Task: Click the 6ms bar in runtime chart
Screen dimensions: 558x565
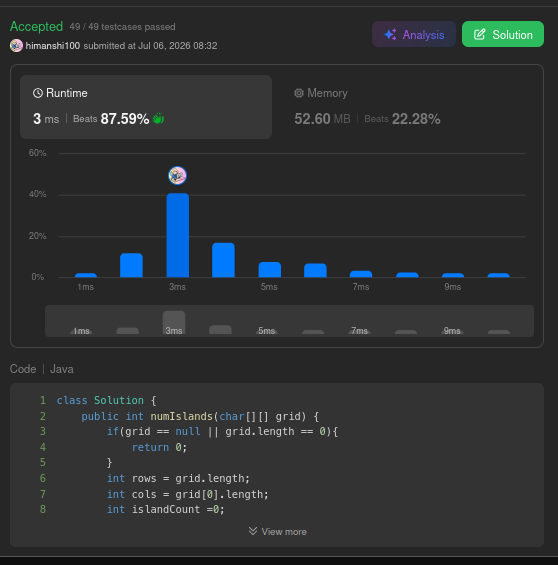Action: click(x=315, y=270)
